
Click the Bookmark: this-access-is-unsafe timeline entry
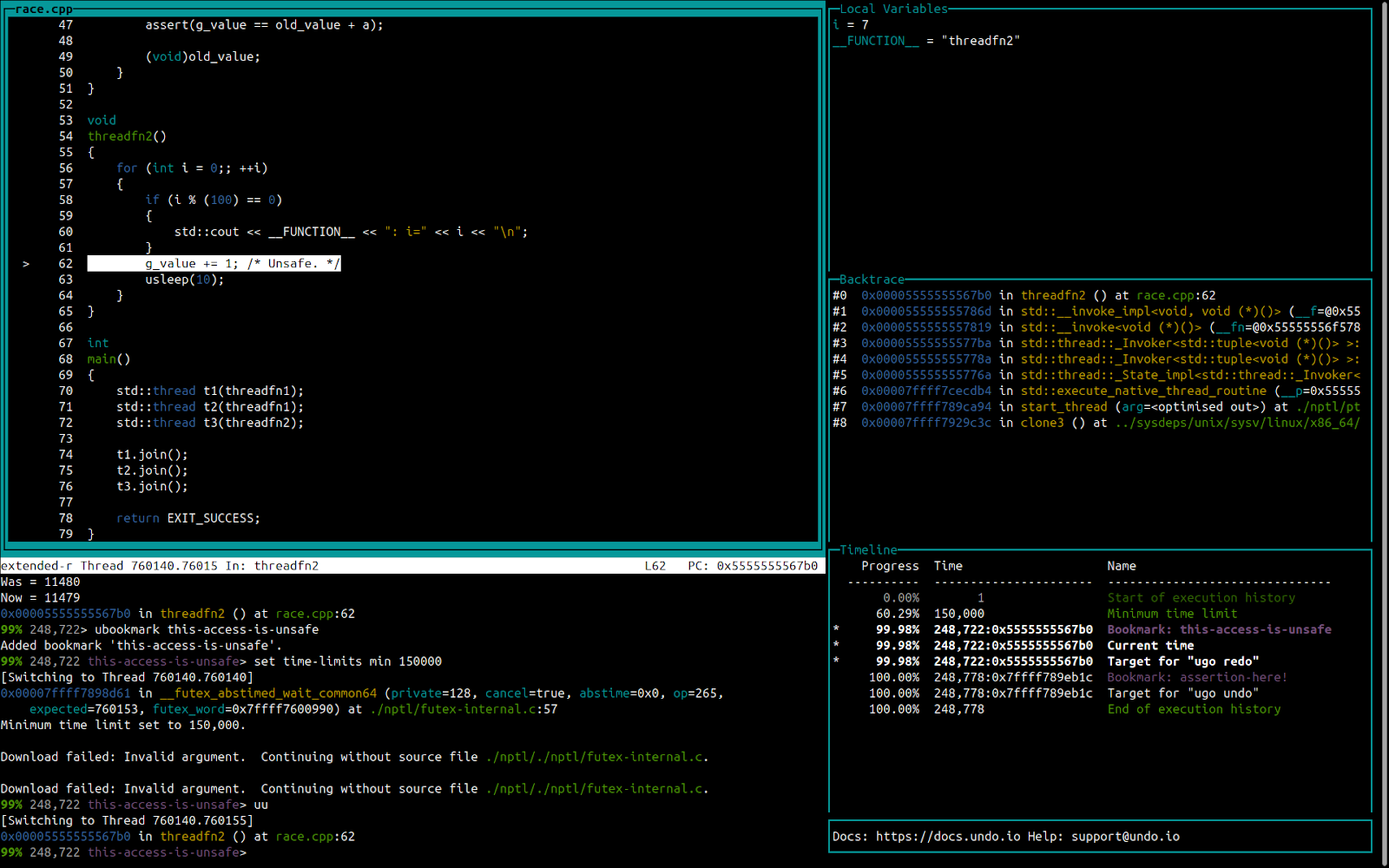tap(1219, 629)
